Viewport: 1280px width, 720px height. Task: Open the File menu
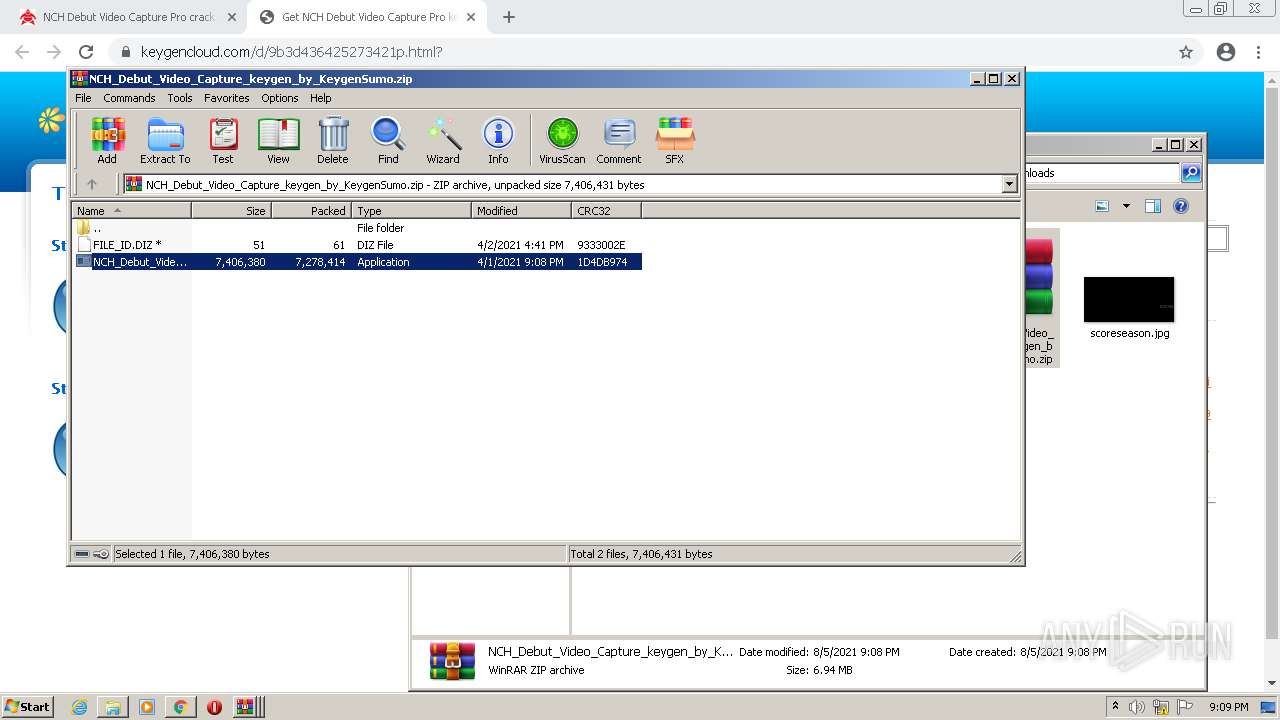point(83,98)
